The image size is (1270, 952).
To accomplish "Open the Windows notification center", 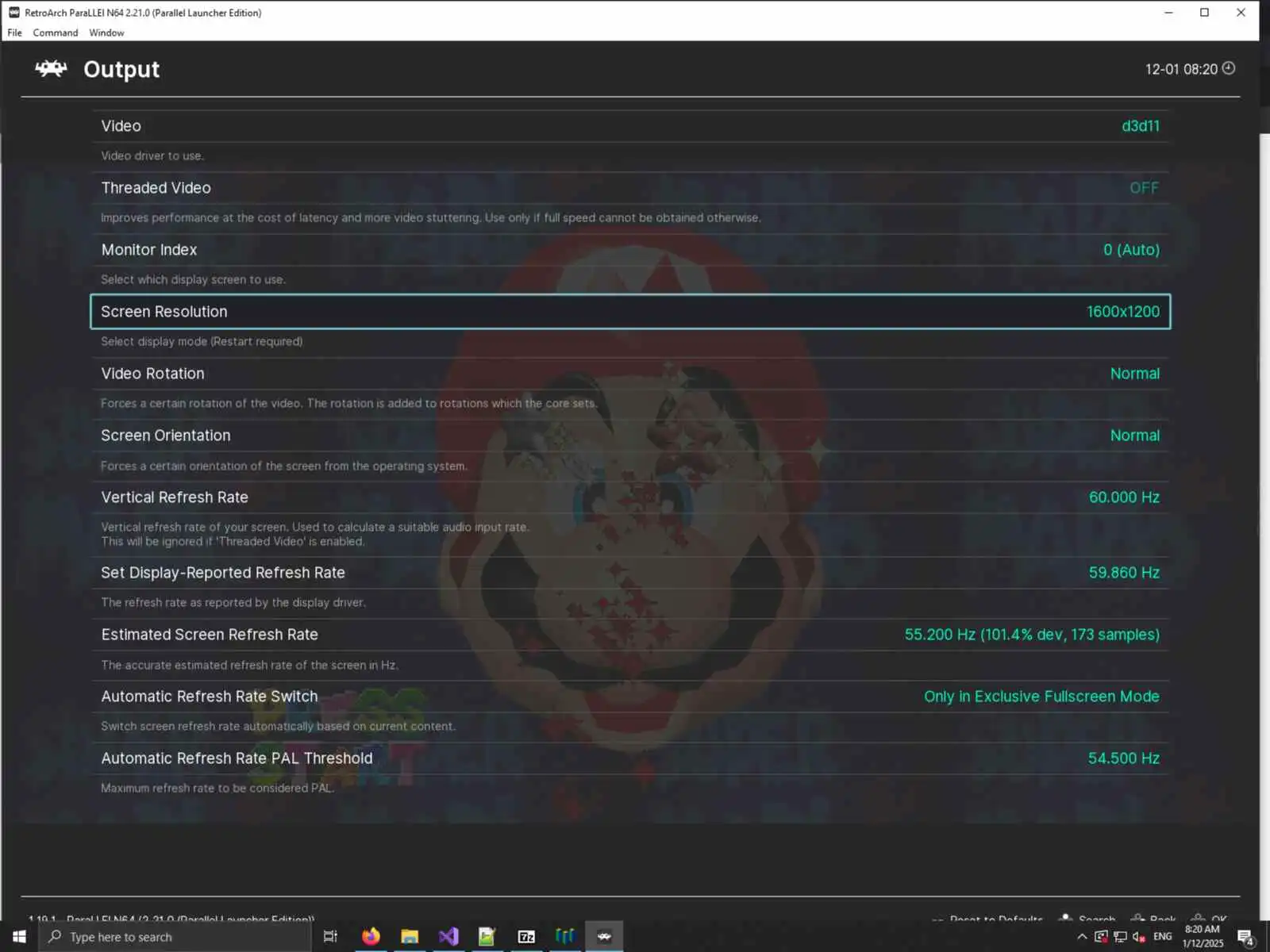I will tap(1245, 937).
